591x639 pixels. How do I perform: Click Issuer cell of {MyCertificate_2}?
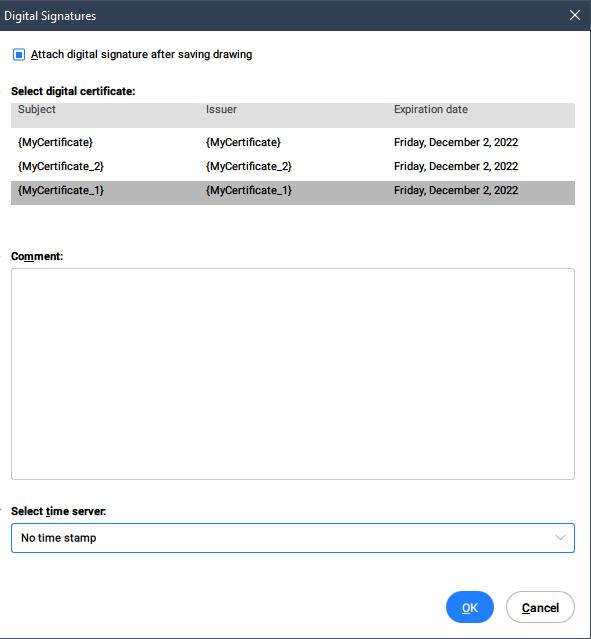click(249, 166)
